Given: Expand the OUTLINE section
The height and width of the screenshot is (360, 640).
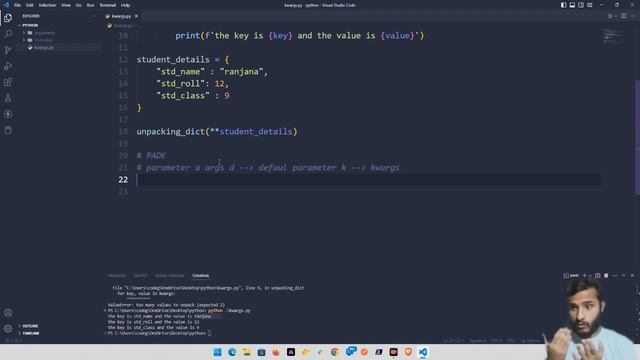Looking at the screenshot, I should tap(29, 326).
